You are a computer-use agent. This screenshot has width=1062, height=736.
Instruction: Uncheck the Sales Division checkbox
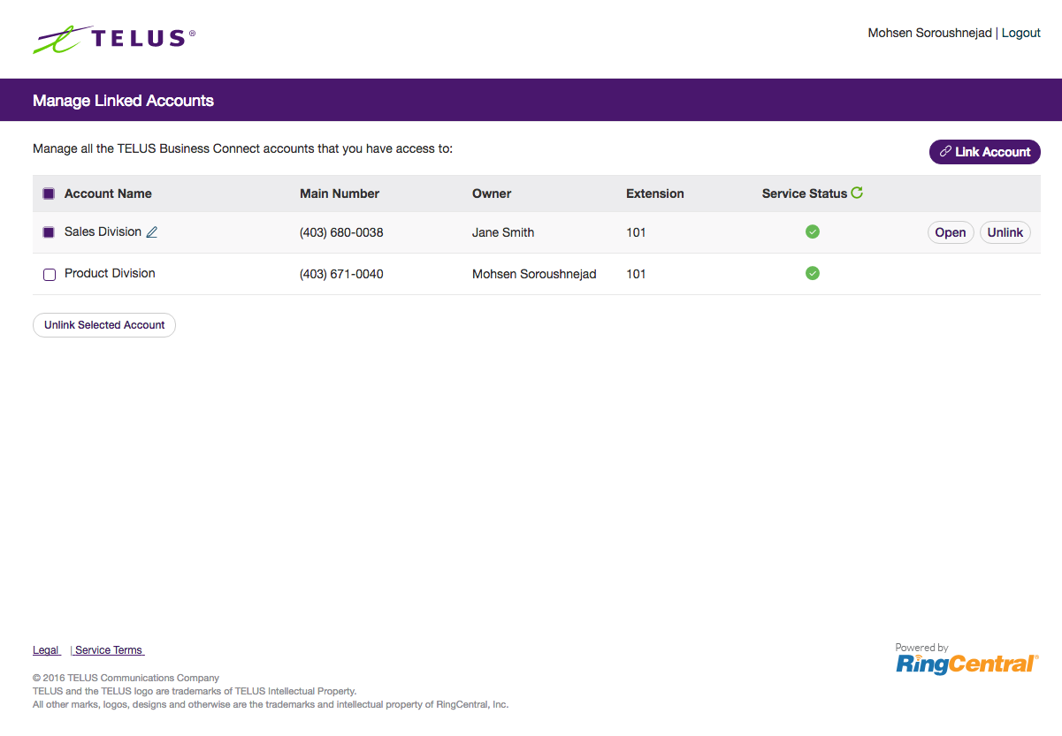pyautogui.click(x=48, y=231)
